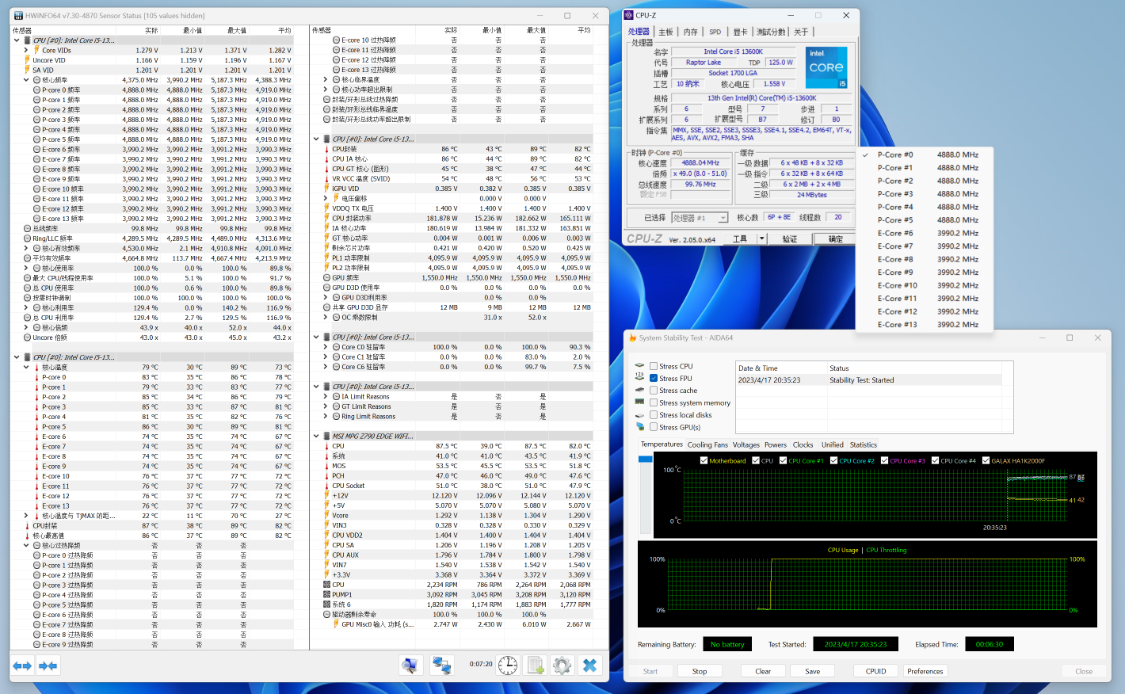
Task: Switch to the Cooling Fans tab
Action: 707,445
